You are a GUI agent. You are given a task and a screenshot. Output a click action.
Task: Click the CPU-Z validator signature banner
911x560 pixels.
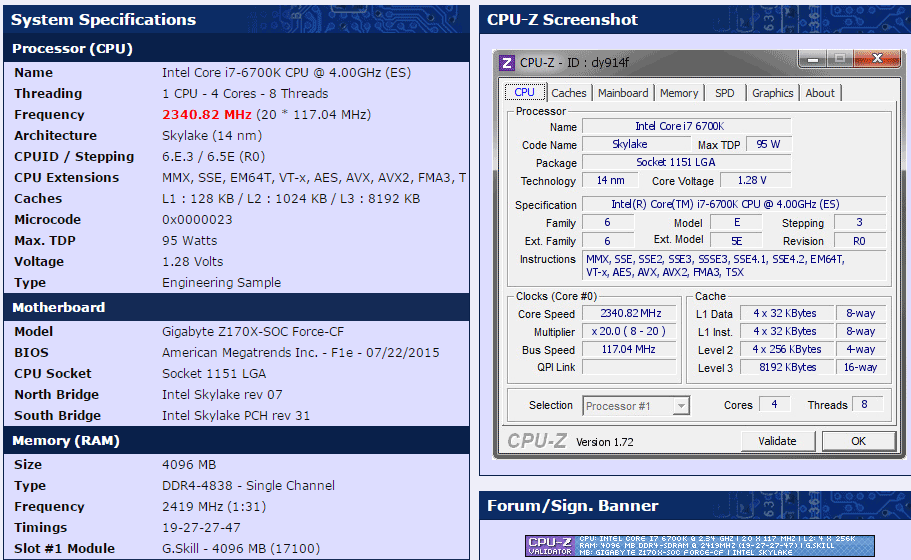pyautogui.click(x=700, y=546)
